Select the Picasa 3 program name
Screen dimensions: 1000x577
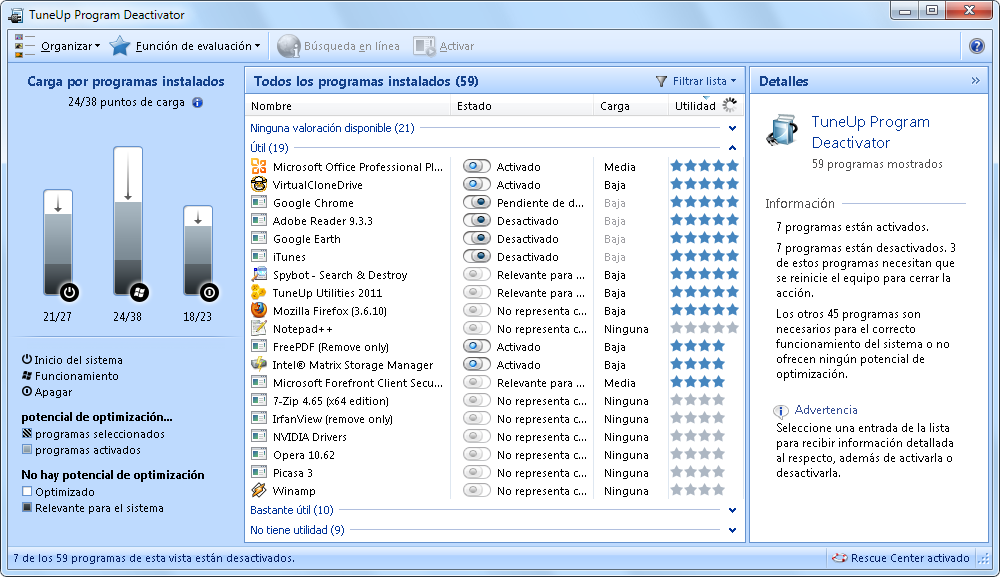pos(293,473)
